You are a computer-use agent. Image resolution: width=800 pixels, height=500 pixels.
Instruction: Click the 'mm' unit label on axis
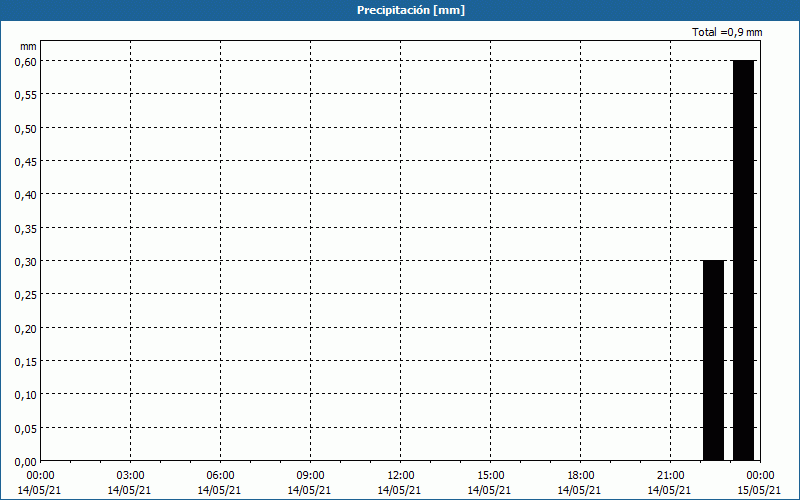[x=28, y=46]
